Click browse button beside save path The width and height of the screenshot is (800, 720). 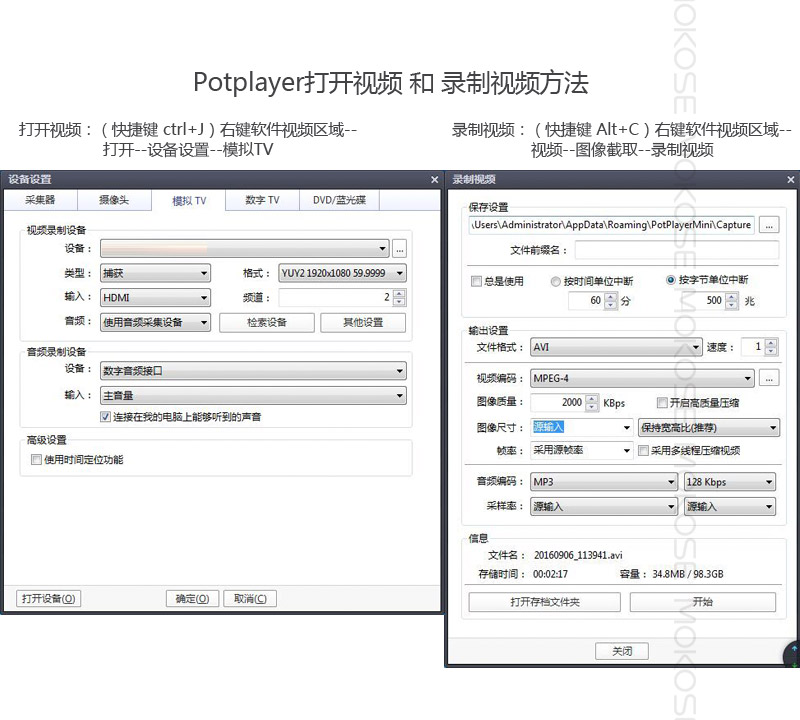pos(769,225)
